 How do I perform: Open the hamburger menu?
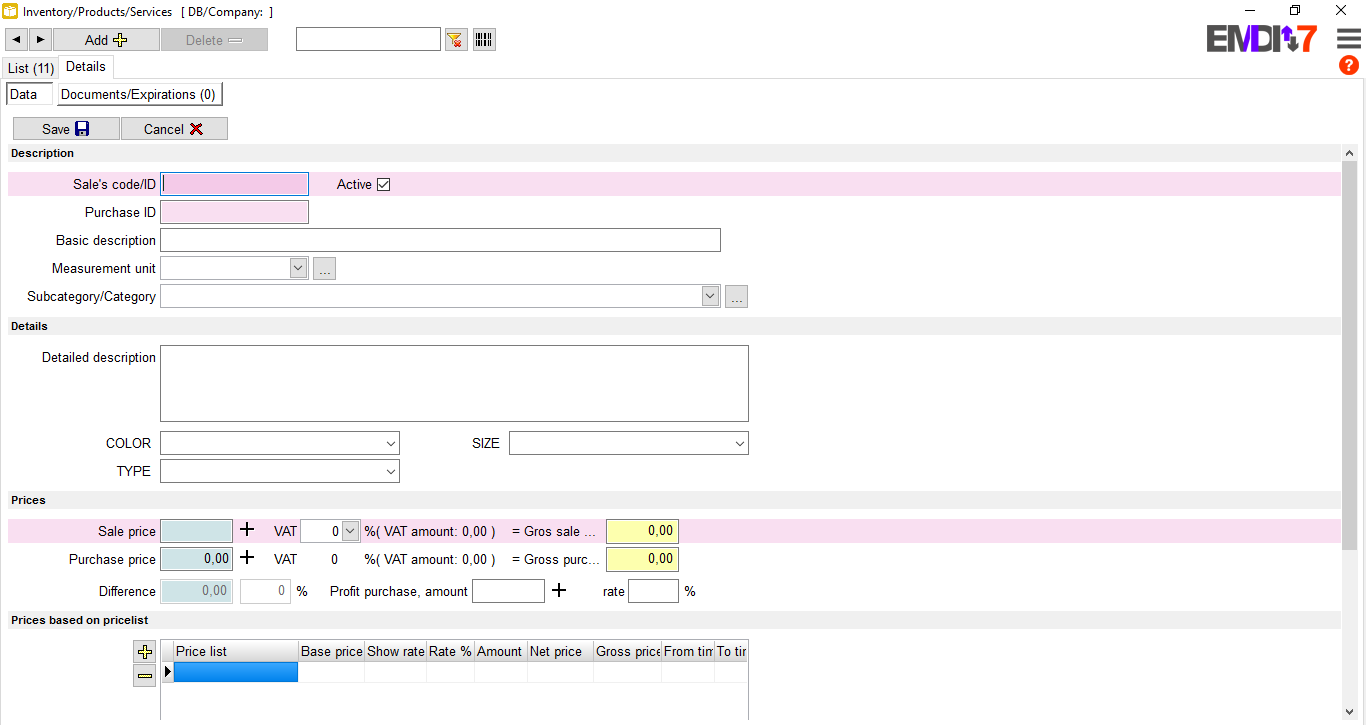(x=1349, y=39)
